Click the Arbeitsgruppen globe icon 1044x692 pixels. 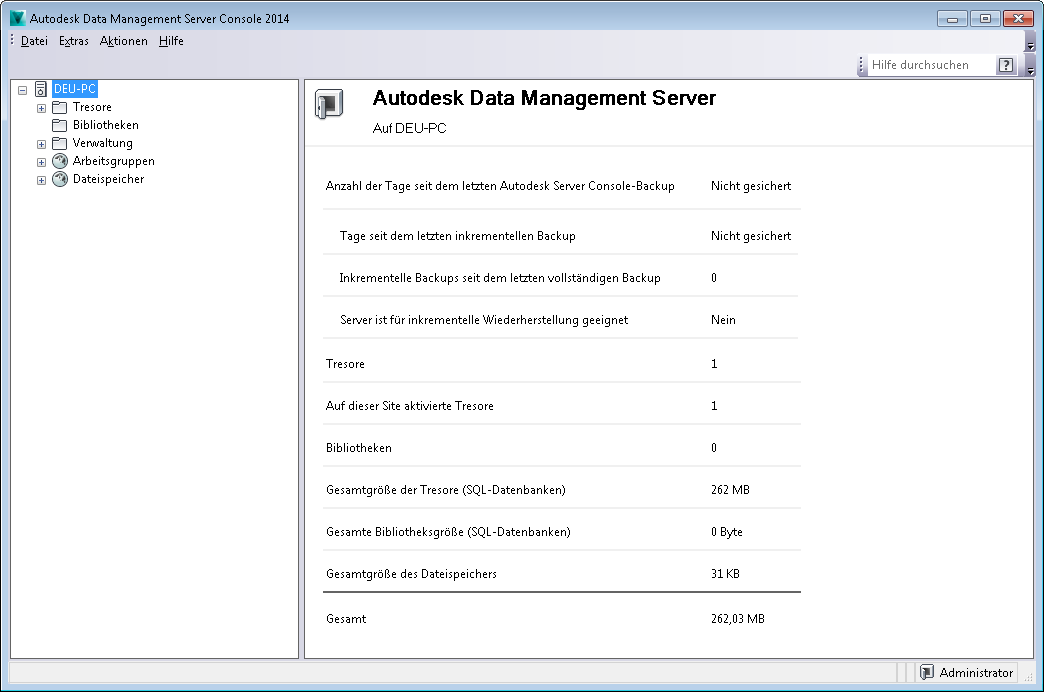(x=60, y=161)
